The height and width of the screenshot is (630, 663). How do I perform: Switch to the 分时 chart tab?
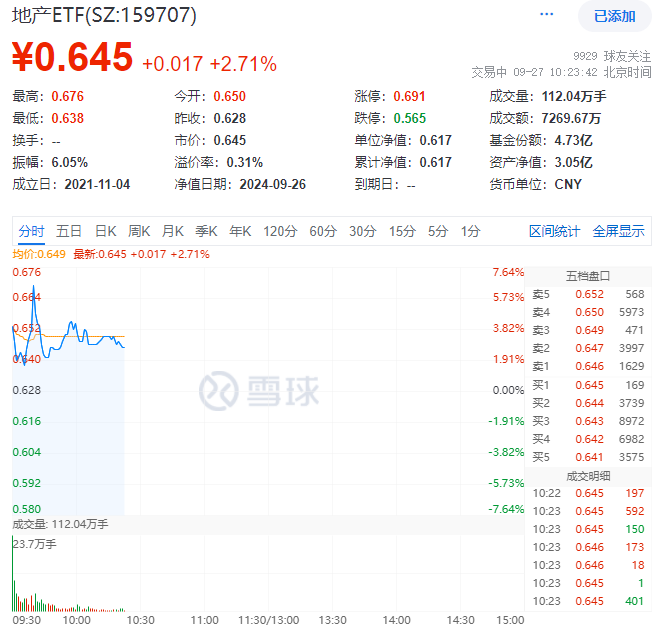click(31, 231)
